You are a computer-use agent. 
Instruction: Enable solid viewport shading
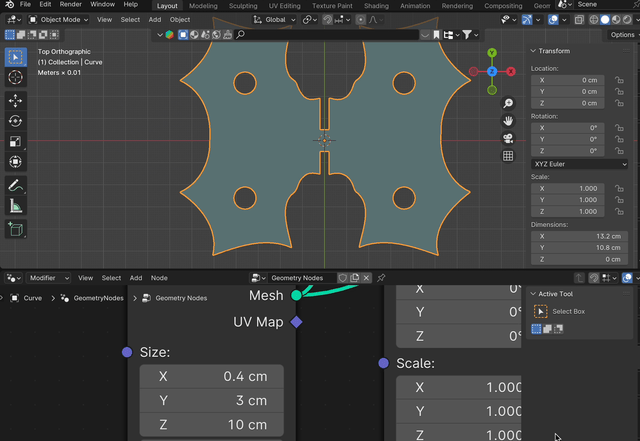pyautogui.click(x=605, y=20)
